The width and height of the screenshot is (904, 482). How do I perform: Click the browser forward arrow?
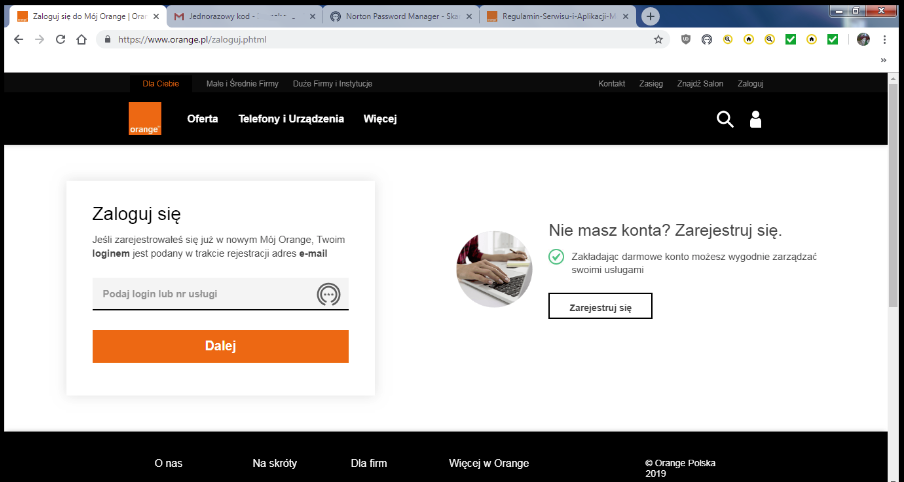click(39, 40)
